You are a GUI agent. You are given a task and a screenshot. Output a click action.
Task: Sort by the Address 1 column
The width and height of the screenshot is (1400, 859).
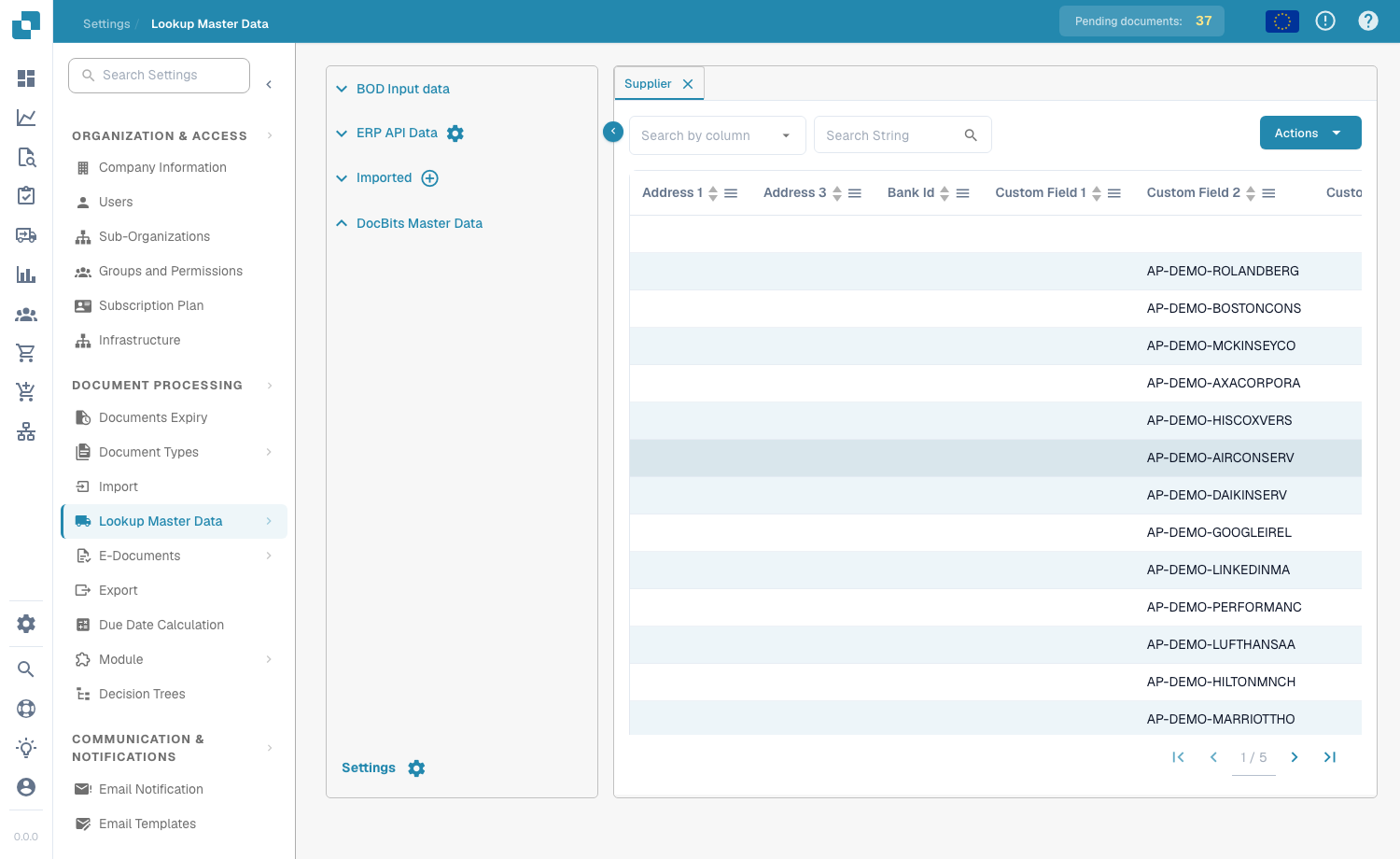coord(713,193)
